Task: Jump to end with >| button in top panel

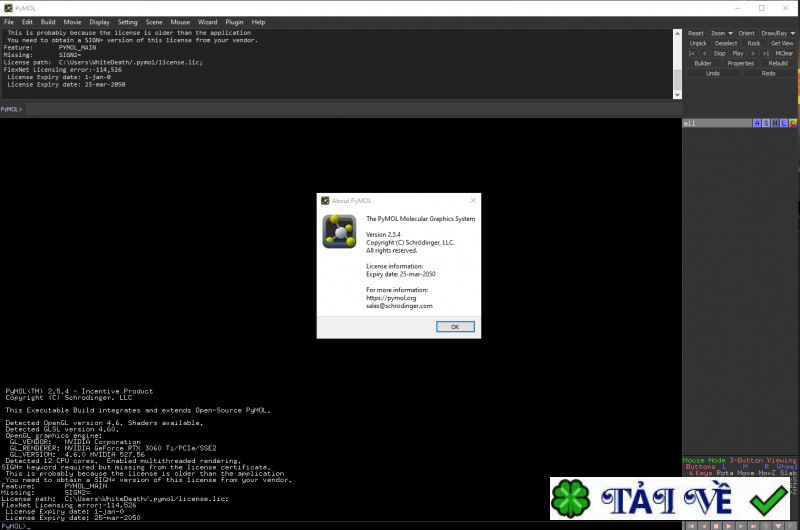Action: coord(765,54)
